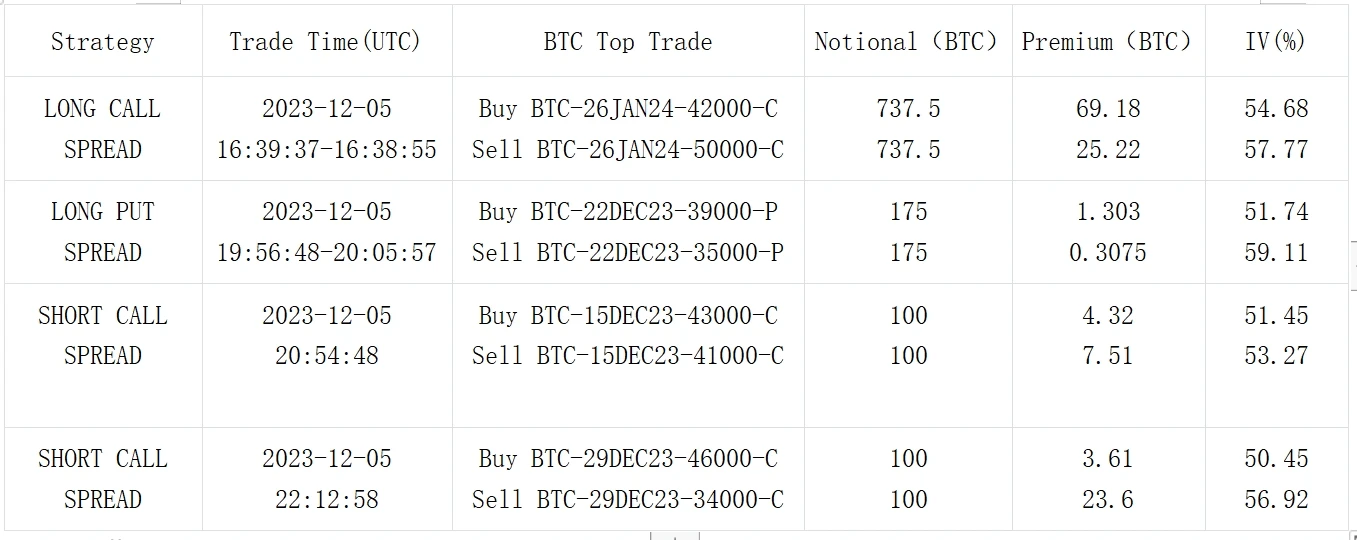The width and height of the screenshot is (1357, 540).
Task: Select the 23.6 premium value
Action: (1107, 499)
